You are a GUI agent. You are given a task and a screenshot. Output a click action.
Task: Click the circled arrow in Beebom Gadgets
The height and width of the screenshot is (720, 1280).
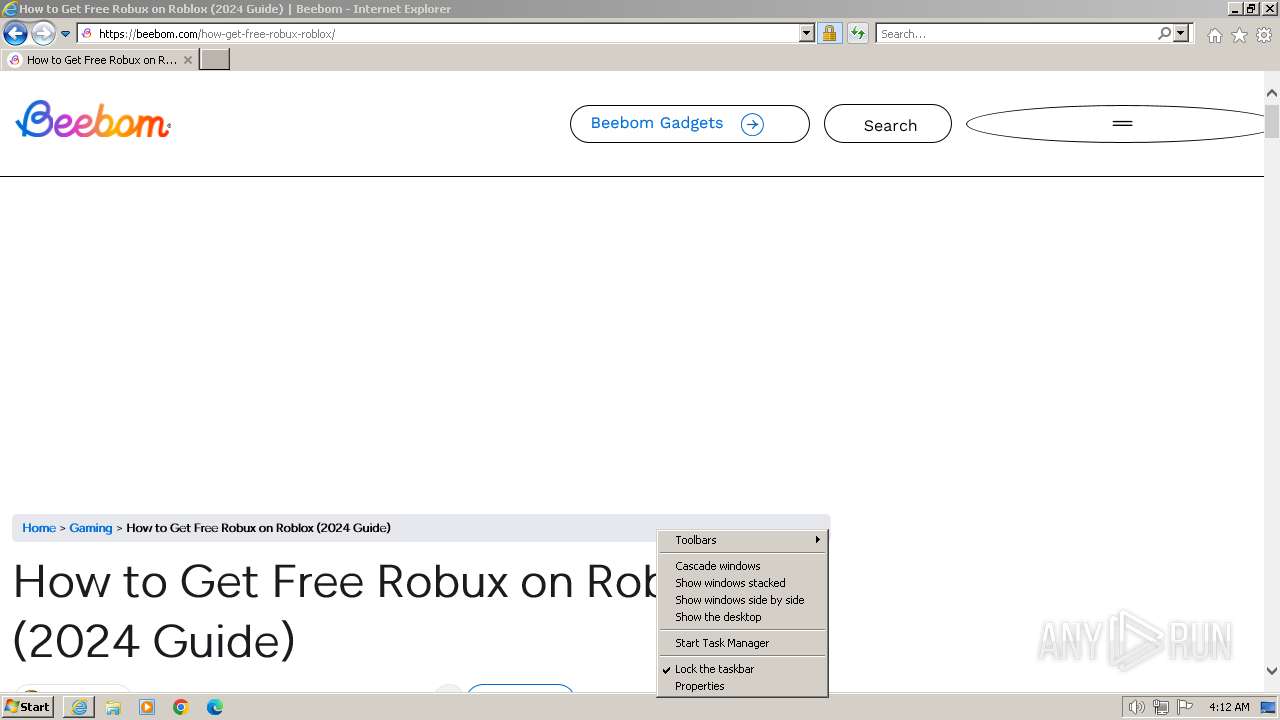[x=752, y=124]
